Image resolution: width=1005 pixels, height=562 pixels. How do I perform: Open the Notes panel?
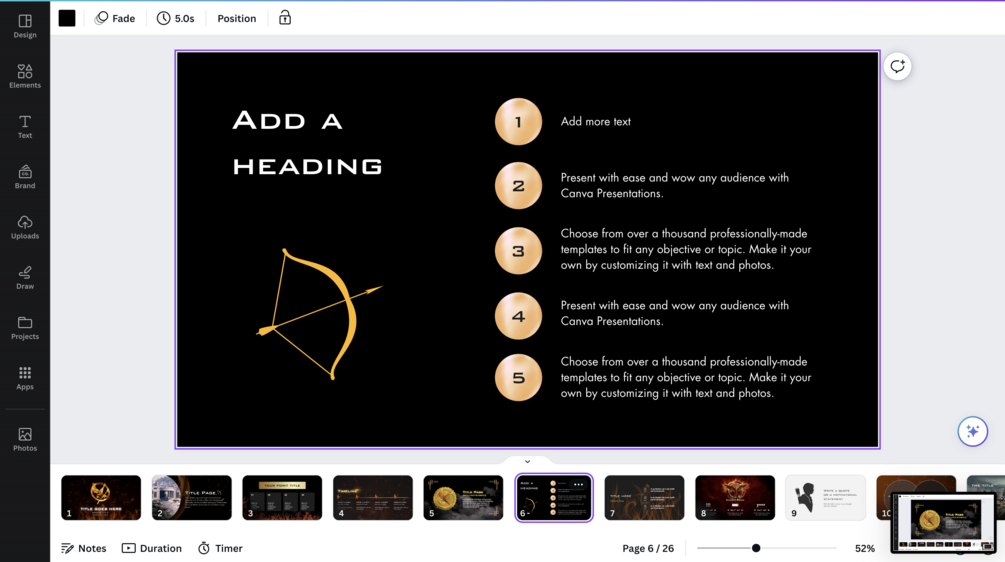(84, 548)
